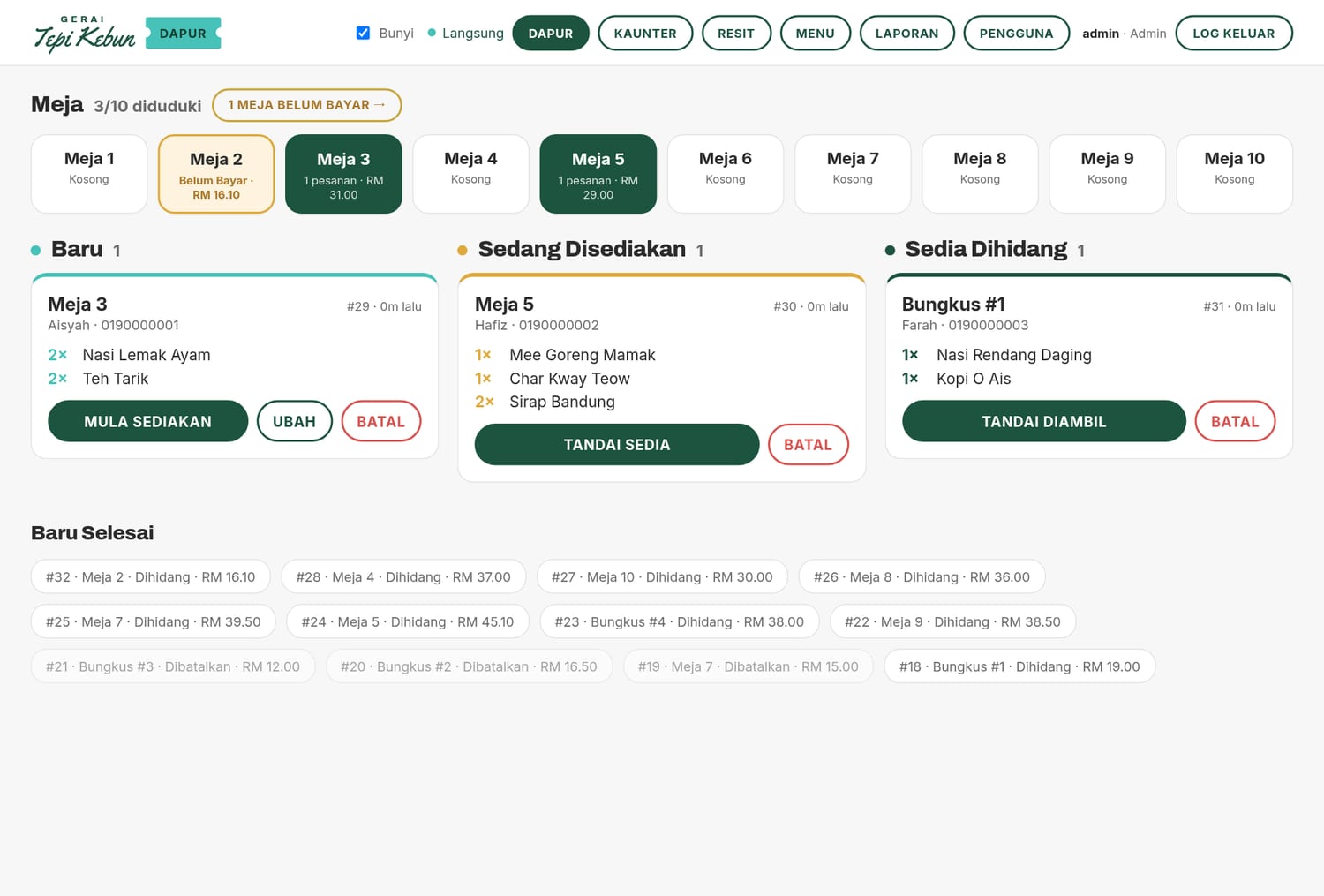The width and height of the screenshot is (1324, 896).
Task: Open the occupied Meja 3 table card
Action: pos(343,174)
